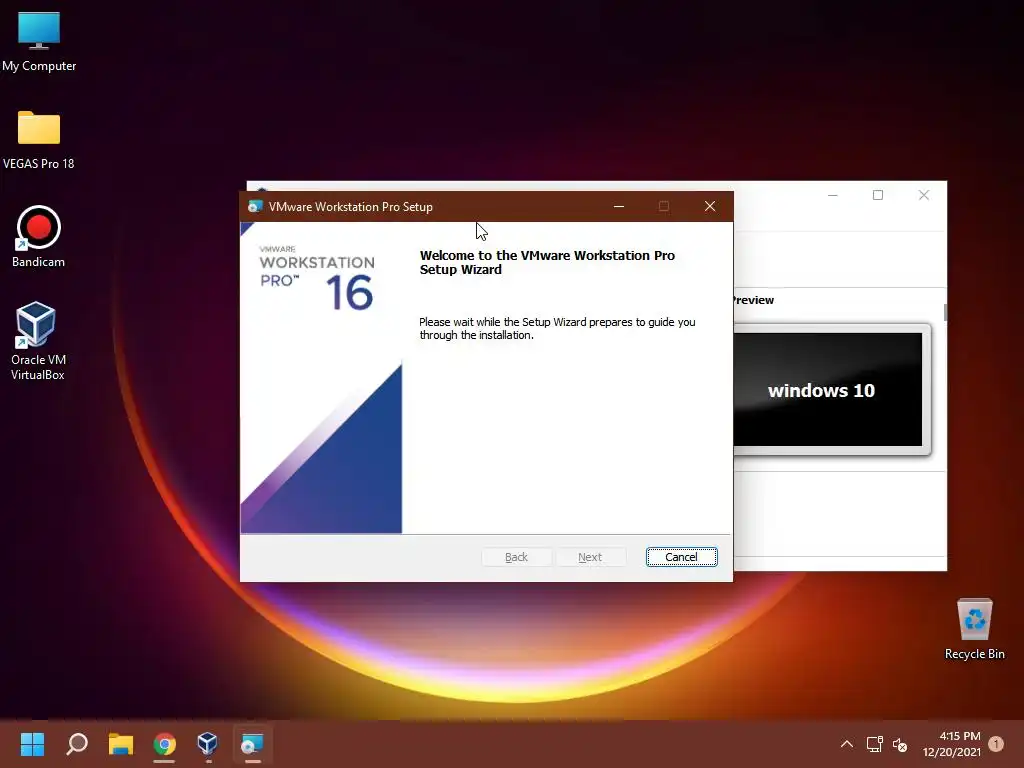This screenshot has width=1024, height=768.
Task: Maximize the VirtualBox window behind the installer
Action: (878, 195)
